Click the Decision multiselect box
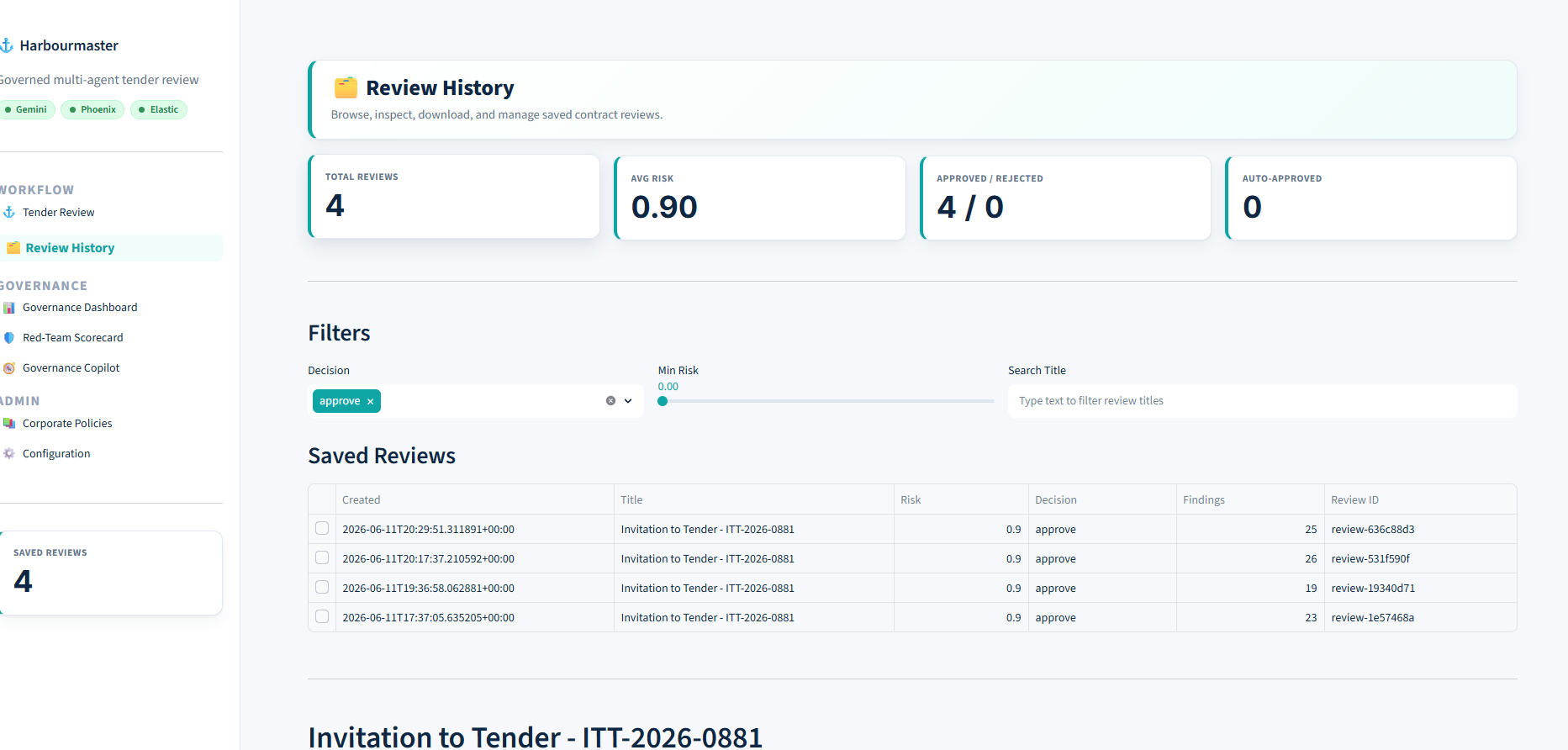This screenshot has height=750, width=1568. (x=476, y=401)
